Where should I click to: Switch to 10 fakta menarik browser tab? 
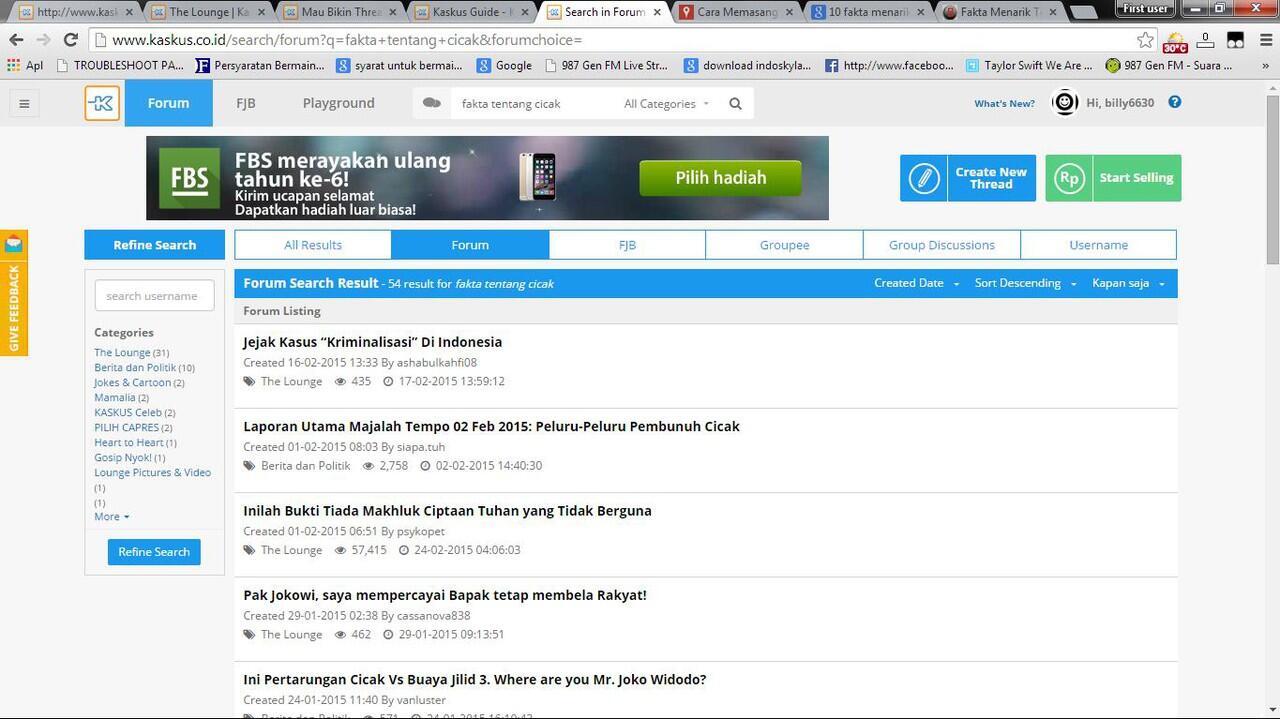[x=868, y=12]
